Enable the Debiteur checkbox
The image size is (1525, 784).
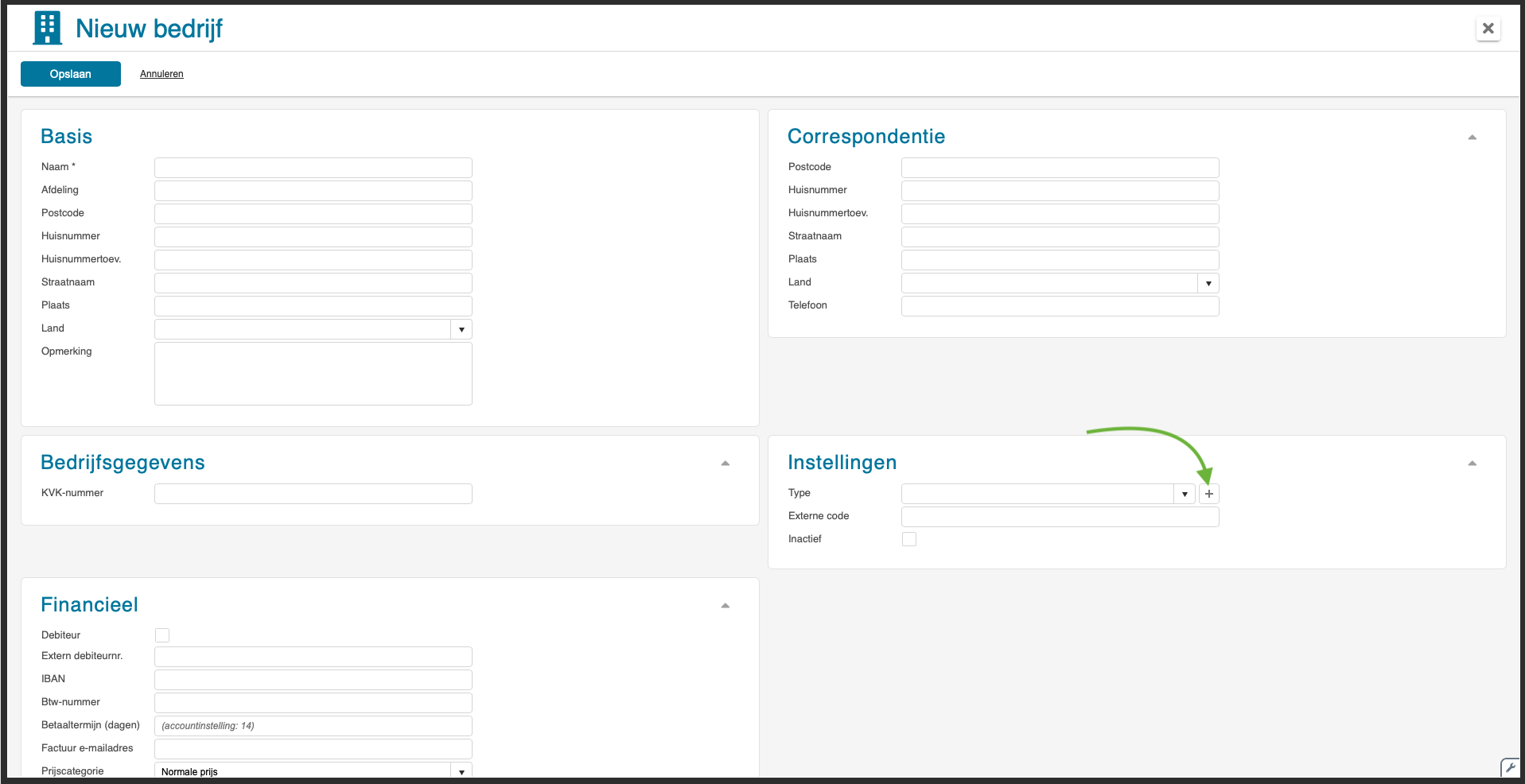pyautogui.click(x=162, y=635)
